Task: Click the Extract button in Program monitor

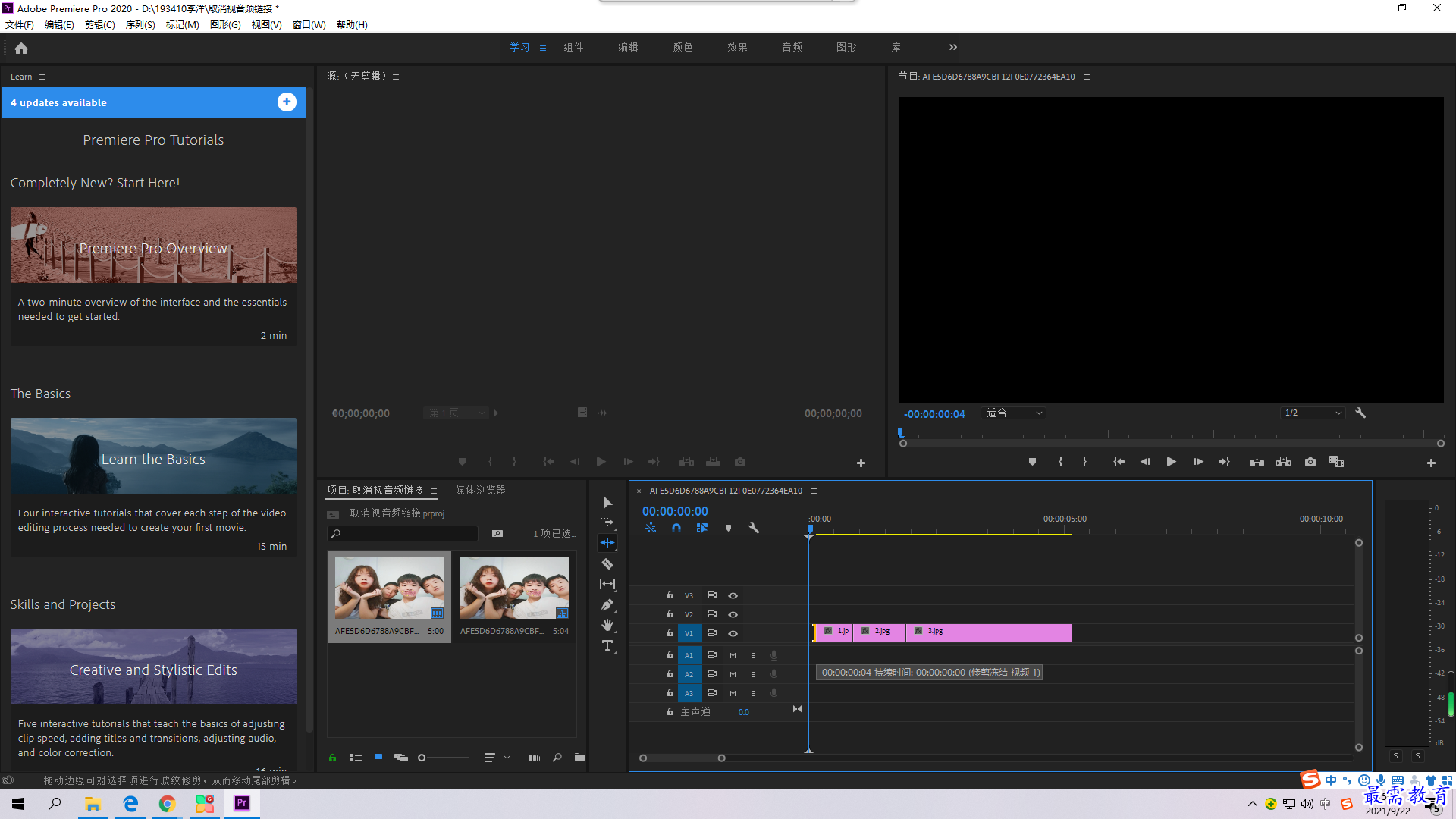Action: pyautogui.click(x=1283, y=462)
